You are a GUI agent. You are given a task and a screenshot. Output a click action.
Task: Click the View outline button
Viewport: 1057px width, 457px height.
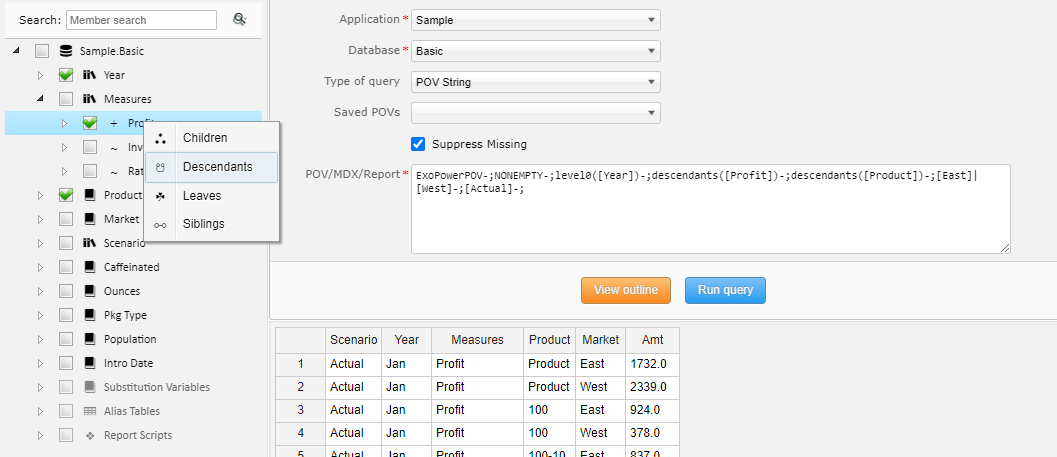click(626, 291)
